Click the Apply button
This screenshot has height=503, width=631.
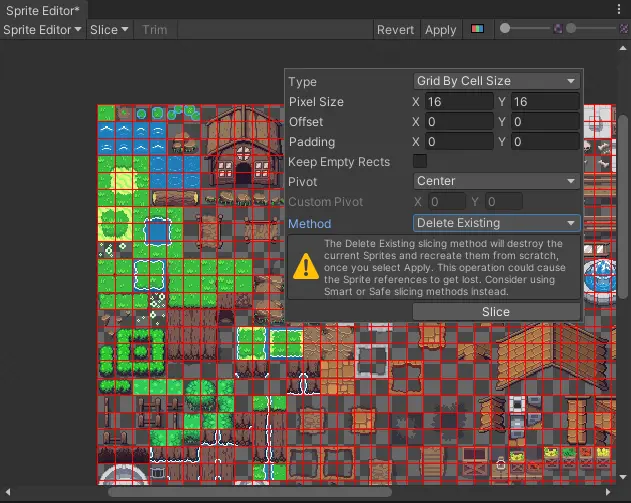(441, 30)
